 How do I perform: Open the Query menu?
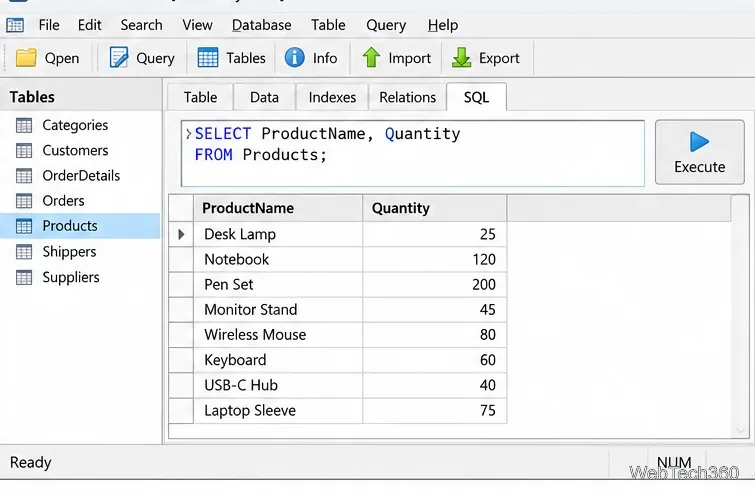pos(386,25)
